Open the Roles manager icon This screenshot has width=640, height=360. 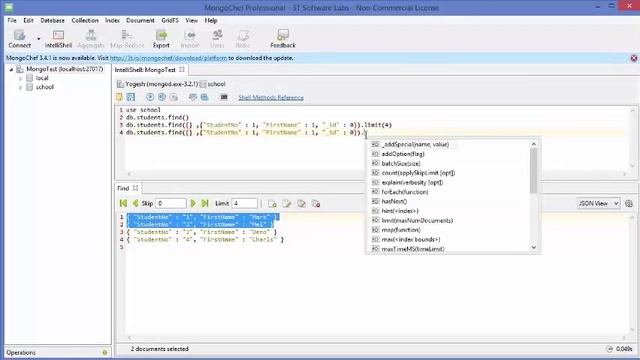point(243,39)
